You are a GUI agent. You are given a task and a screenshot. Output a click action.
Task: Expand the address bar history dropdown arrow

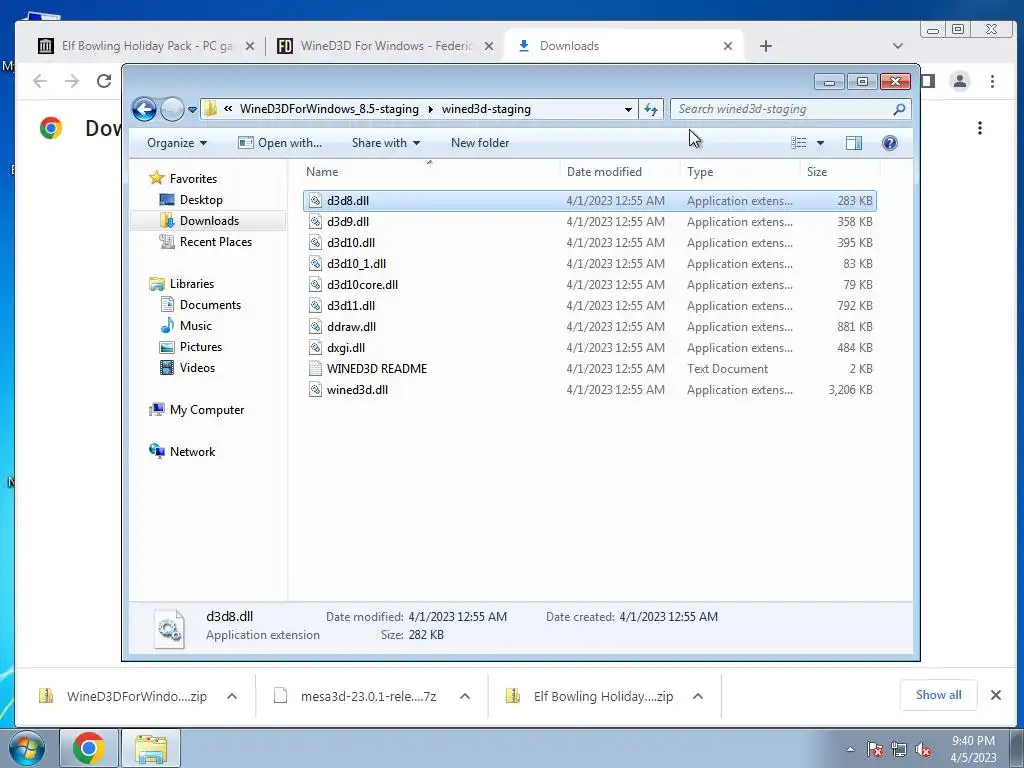[x=628, y=109]
